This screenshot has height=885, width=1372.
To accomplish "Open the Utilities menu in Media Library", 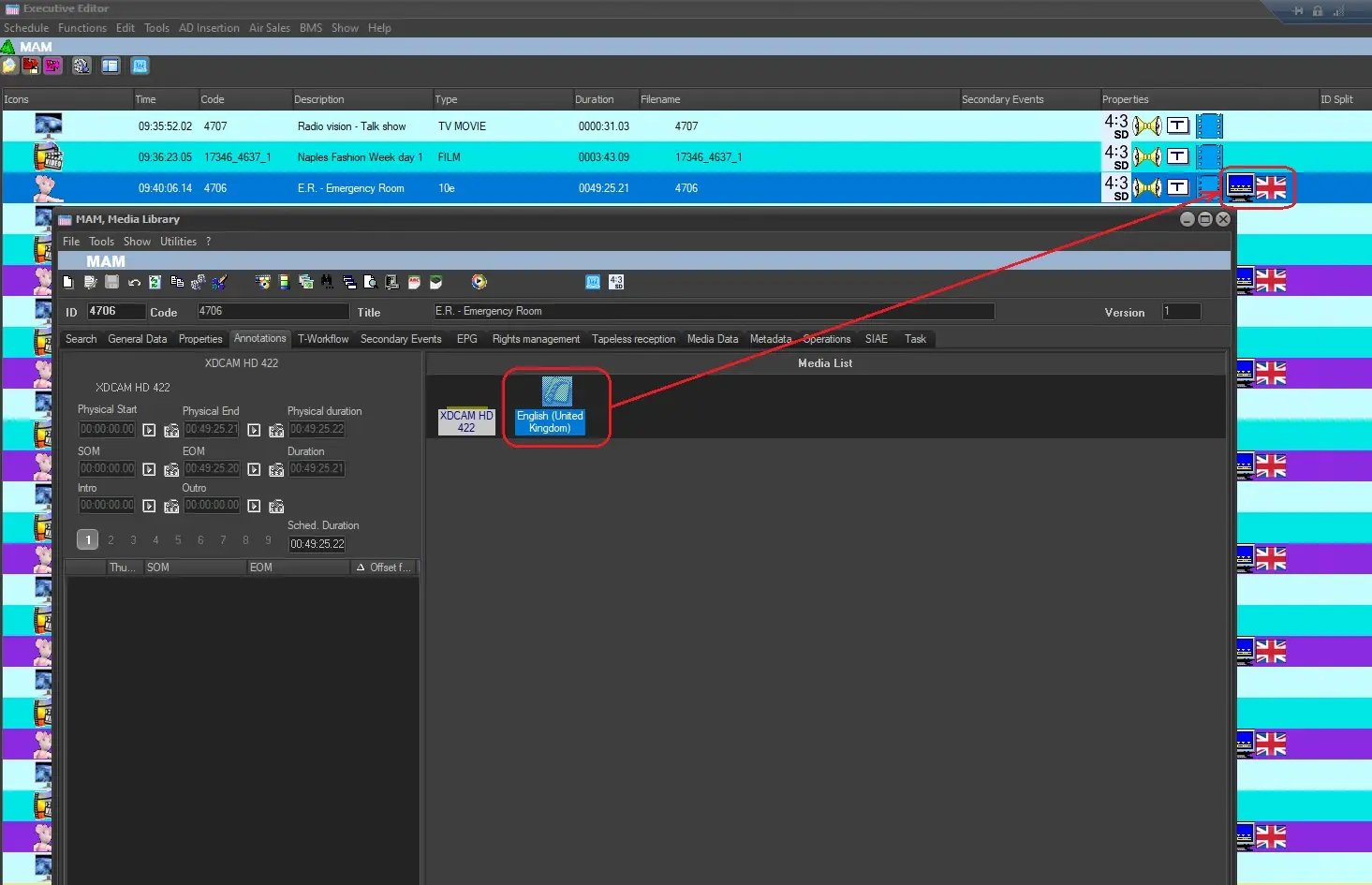I will (178, 242).
